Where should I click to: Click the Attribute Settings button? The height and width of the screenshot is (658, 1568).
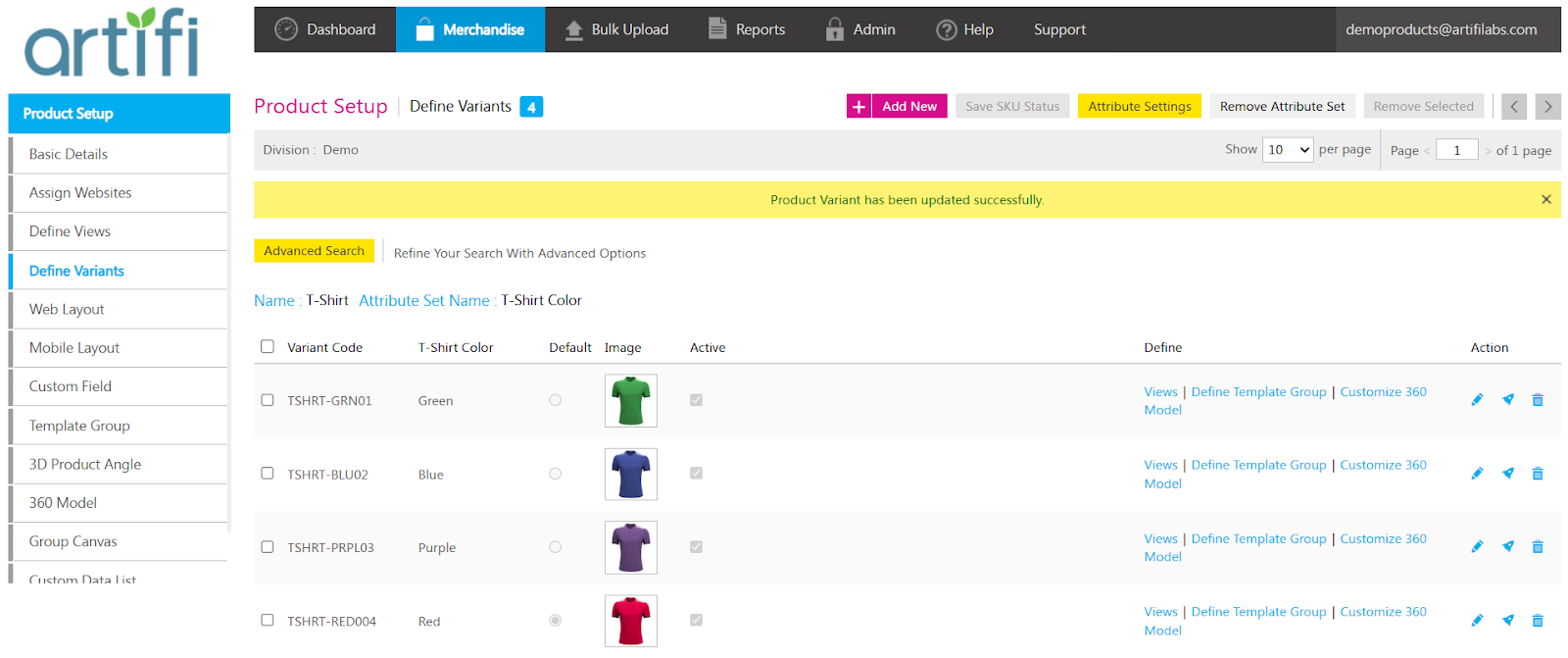pyautogui.click(x=1140, y=106)
